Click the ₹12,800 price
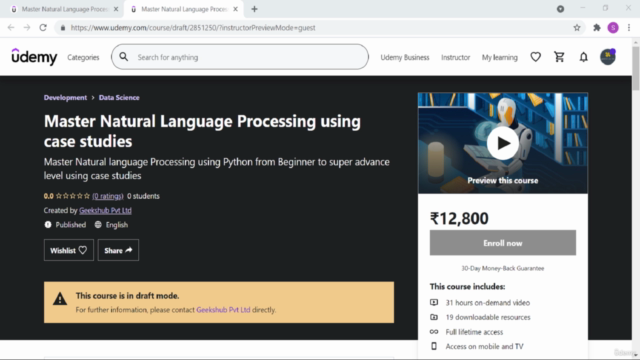Image resolution: width=640 pixels, height=360 pixels. (459, 218)
